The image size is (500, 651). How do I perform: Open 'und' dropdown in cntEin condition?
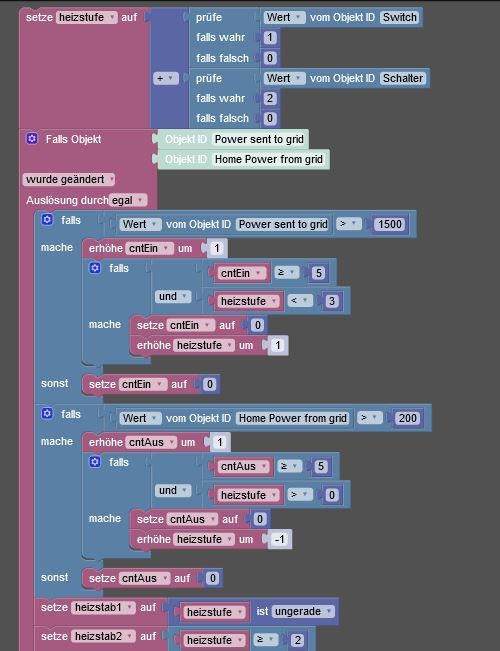point(173,296)
